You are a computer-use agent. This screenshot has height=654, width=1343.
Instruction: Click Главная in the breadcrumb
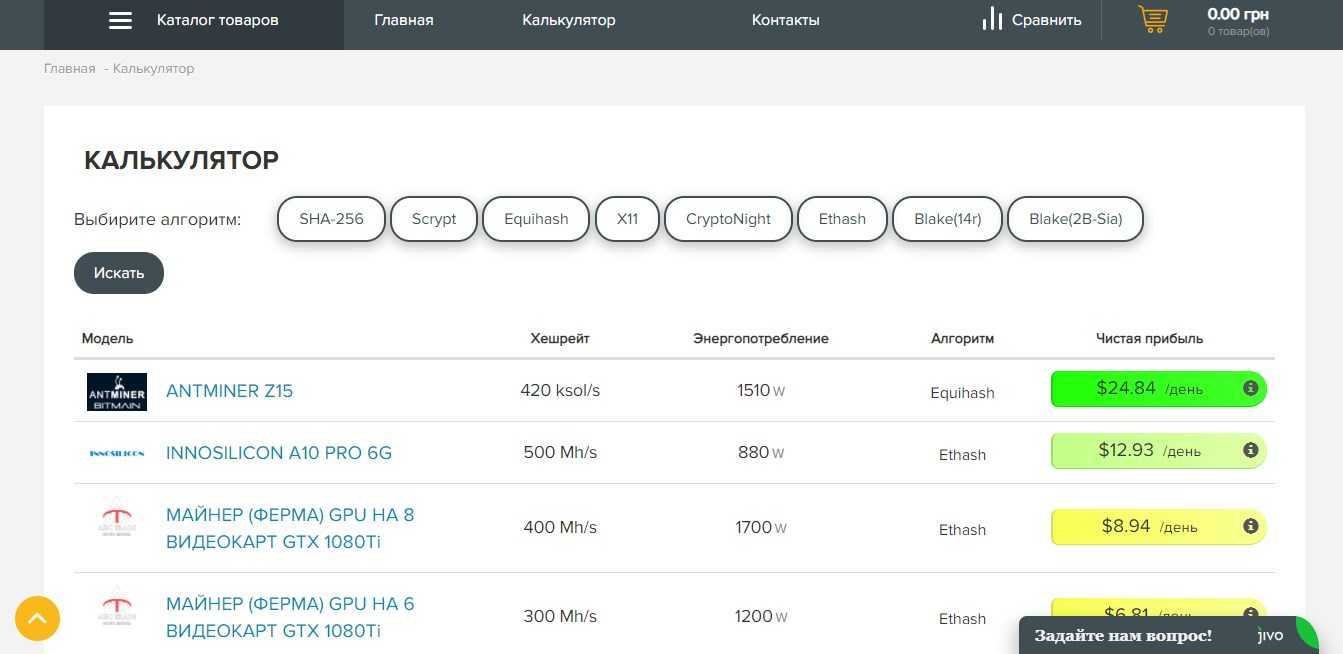pyautogui.click(x=70, y=68)
